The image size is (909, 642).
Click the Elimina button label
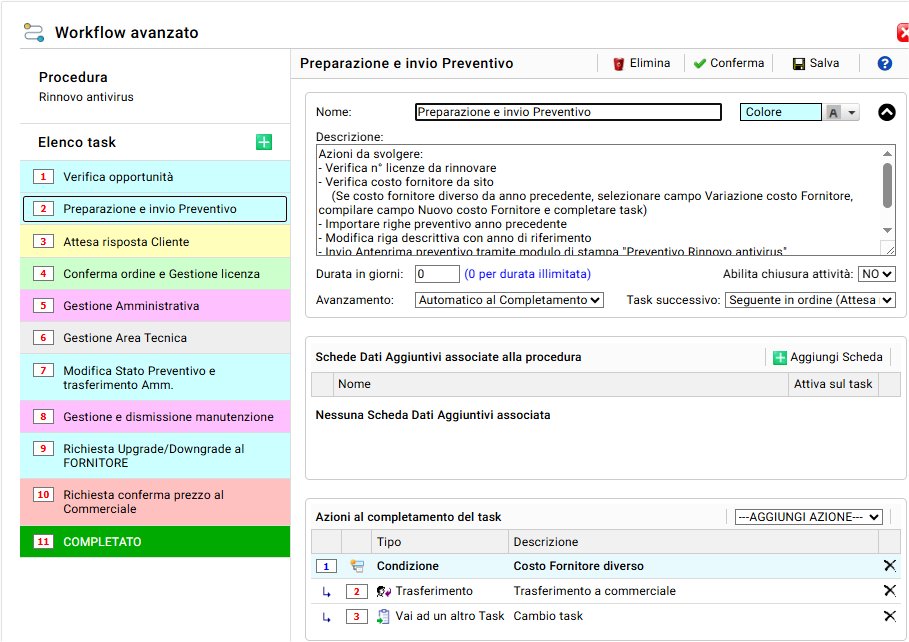pos(650,63)
